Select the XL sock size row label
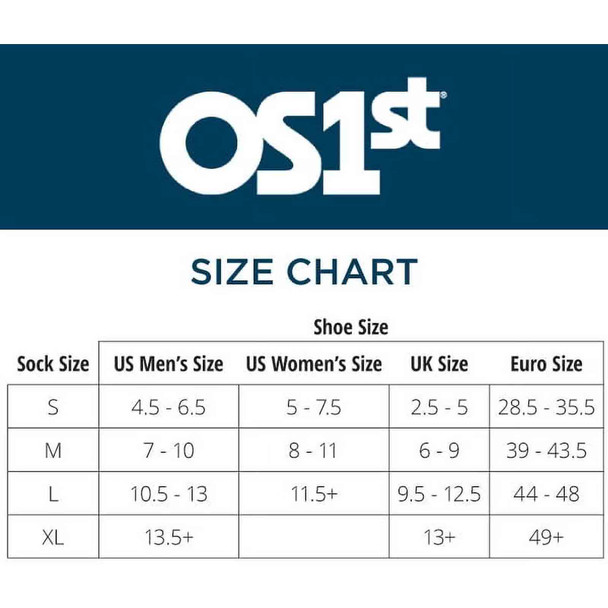This screenshot has width=608, height=608. coord(53,537)
